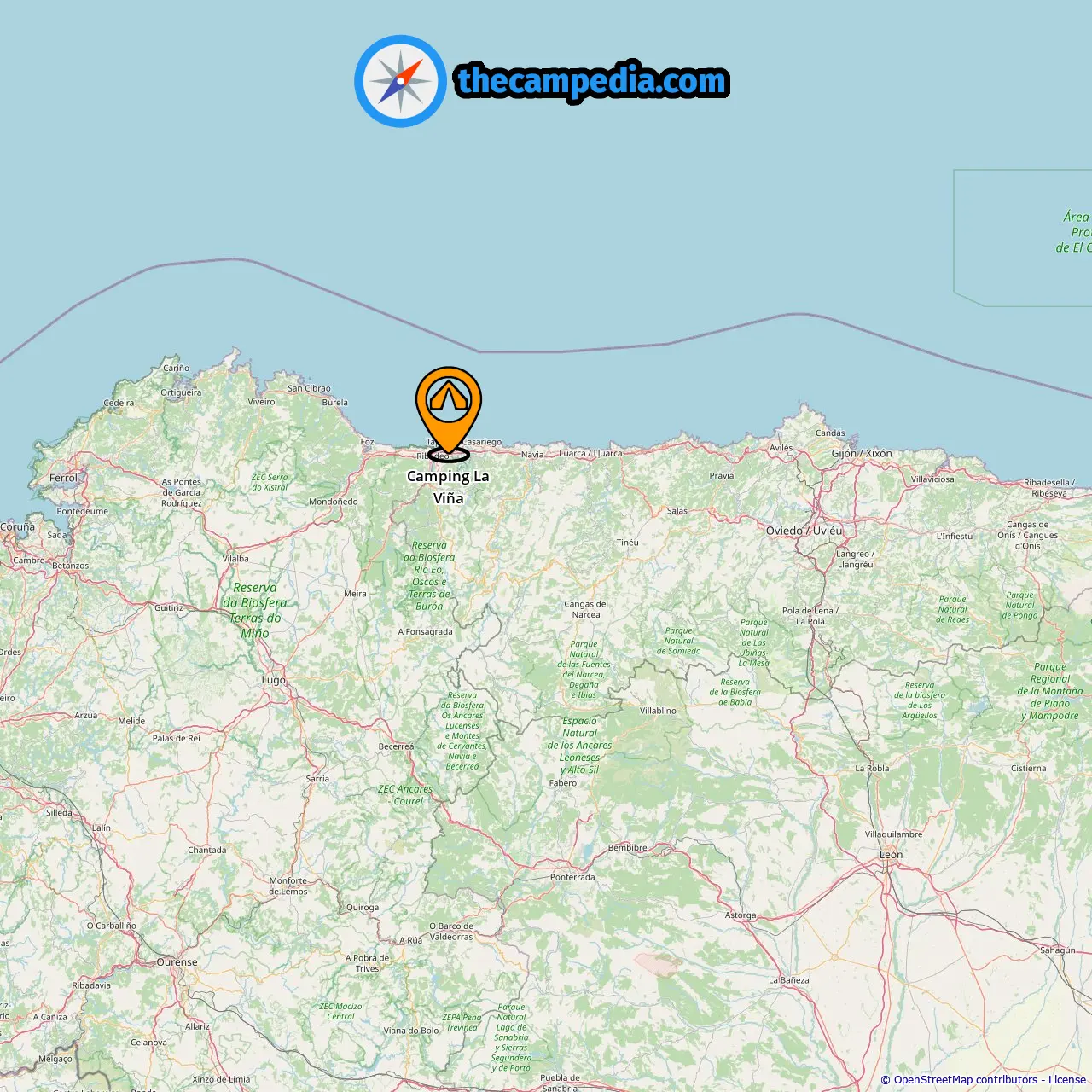Viewport: 1092px width, 1092px height.
Task: Click the Parque Natural de Somiedo label
Action: [x=678, y=641]
